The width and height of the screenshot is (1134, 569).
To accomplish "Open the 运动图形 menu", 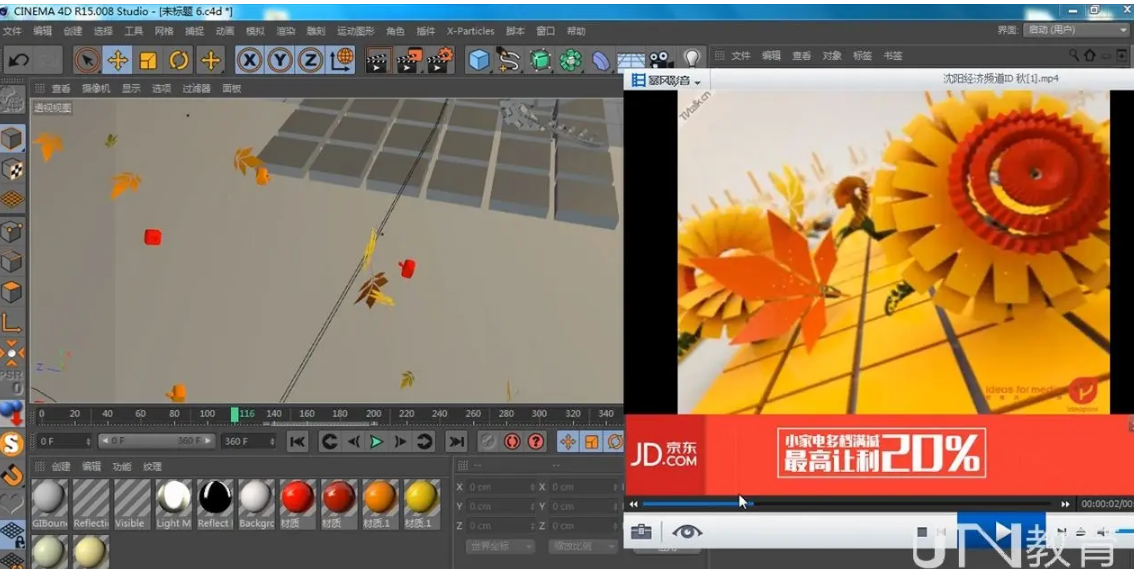I will click(x=356, y=31).
